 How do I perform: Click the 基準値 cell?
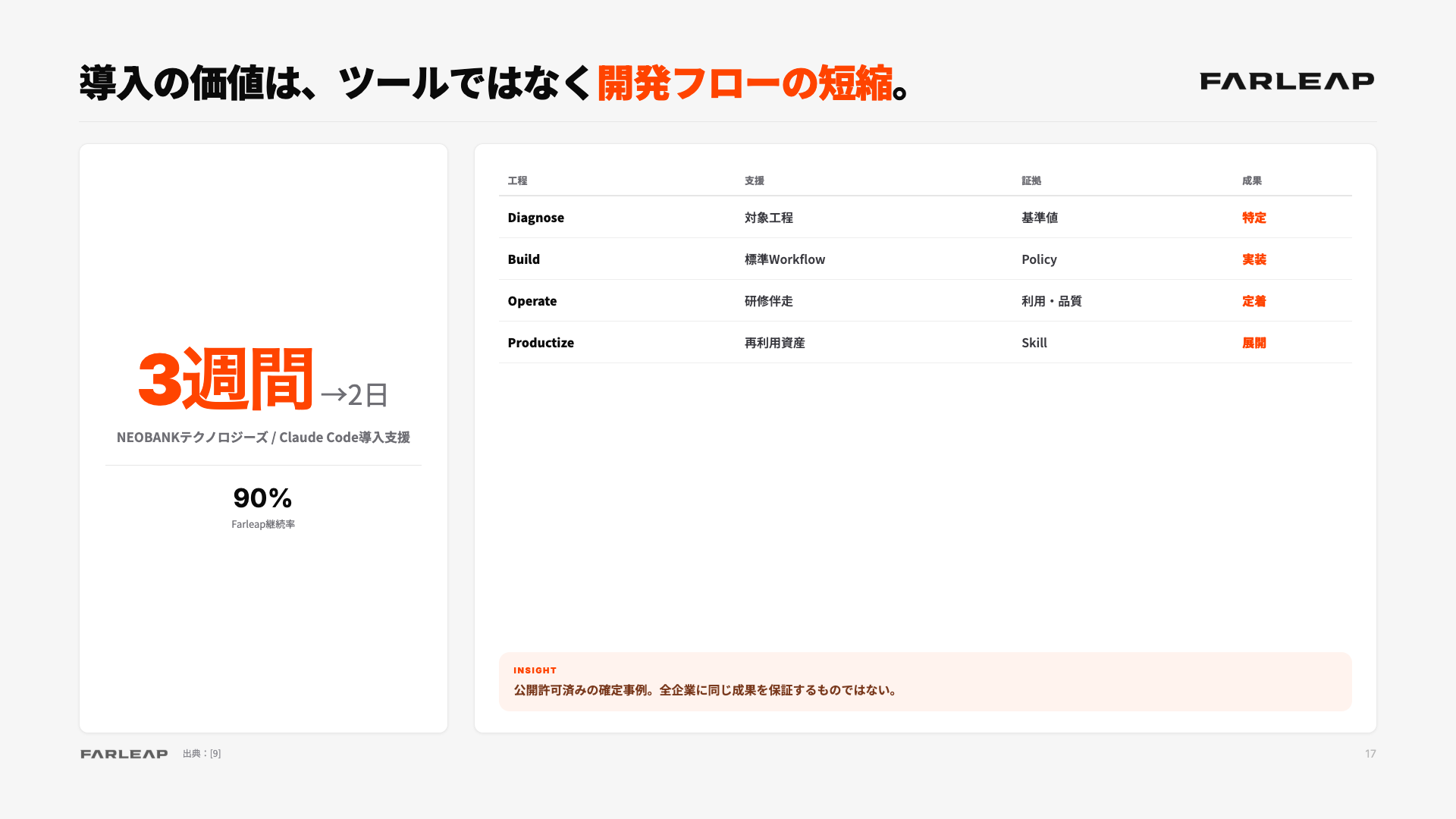pos(1040,218)
